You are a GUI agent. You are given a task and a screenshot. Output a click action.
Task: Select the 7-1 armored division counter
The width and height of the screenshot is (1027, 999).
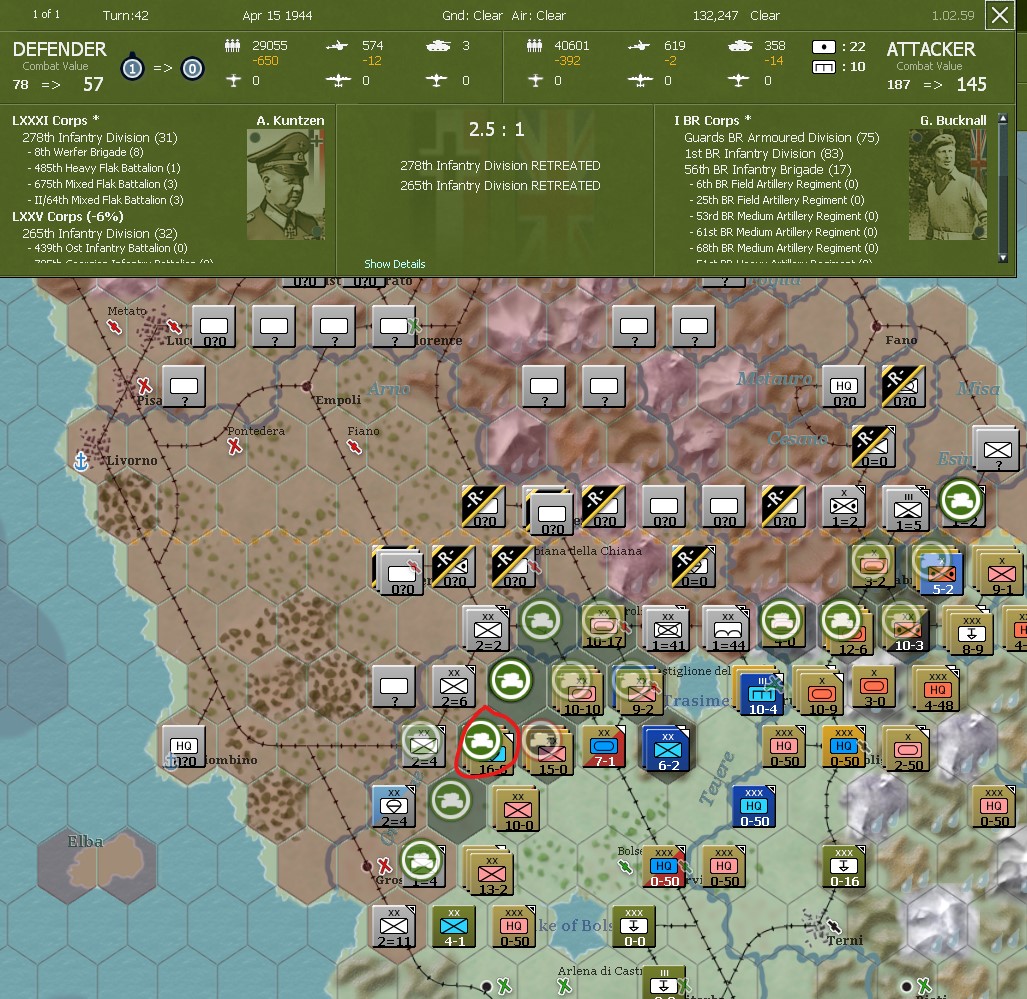(603, 747)
